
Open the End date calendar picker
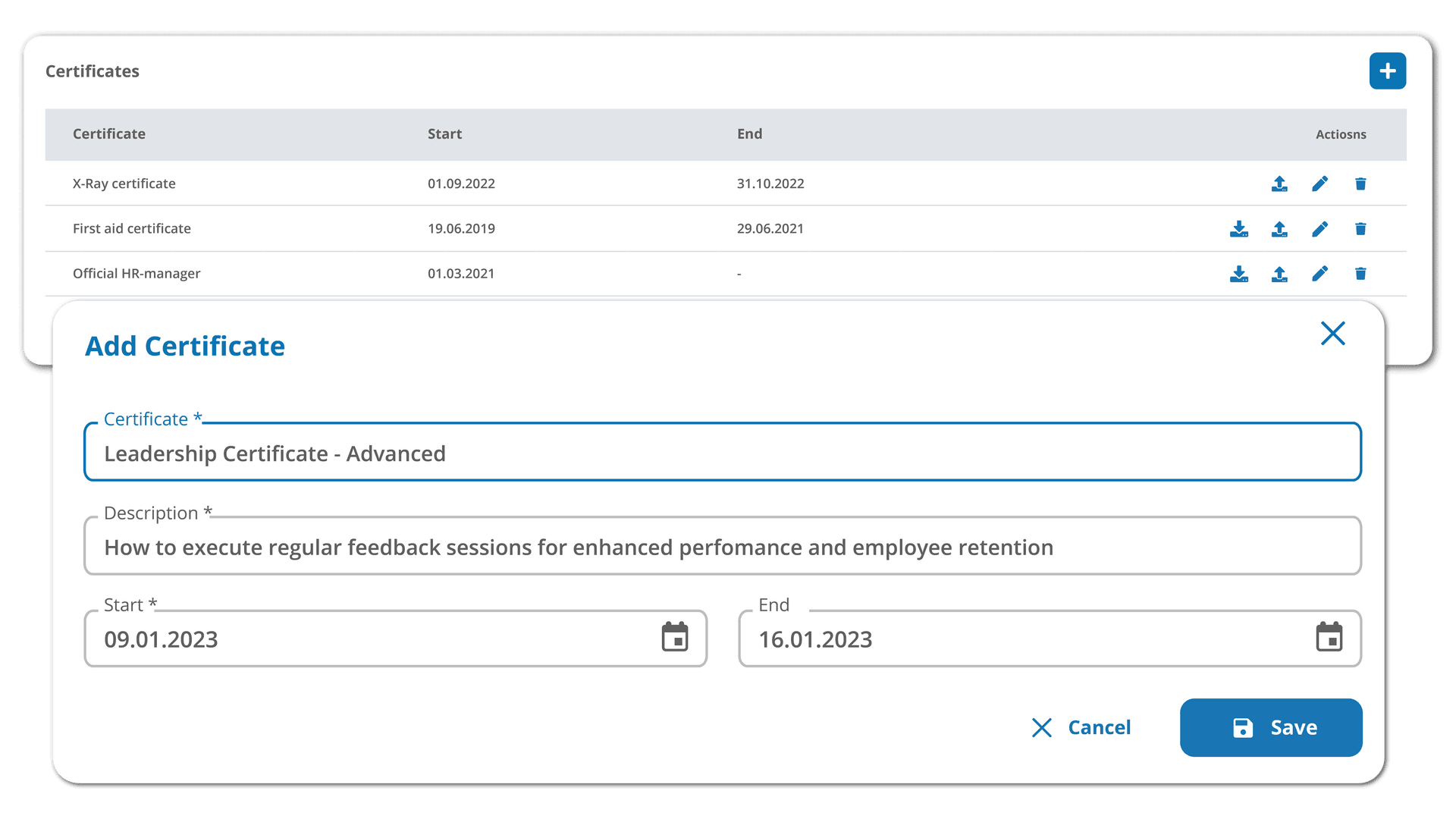tap(1329, 637)
